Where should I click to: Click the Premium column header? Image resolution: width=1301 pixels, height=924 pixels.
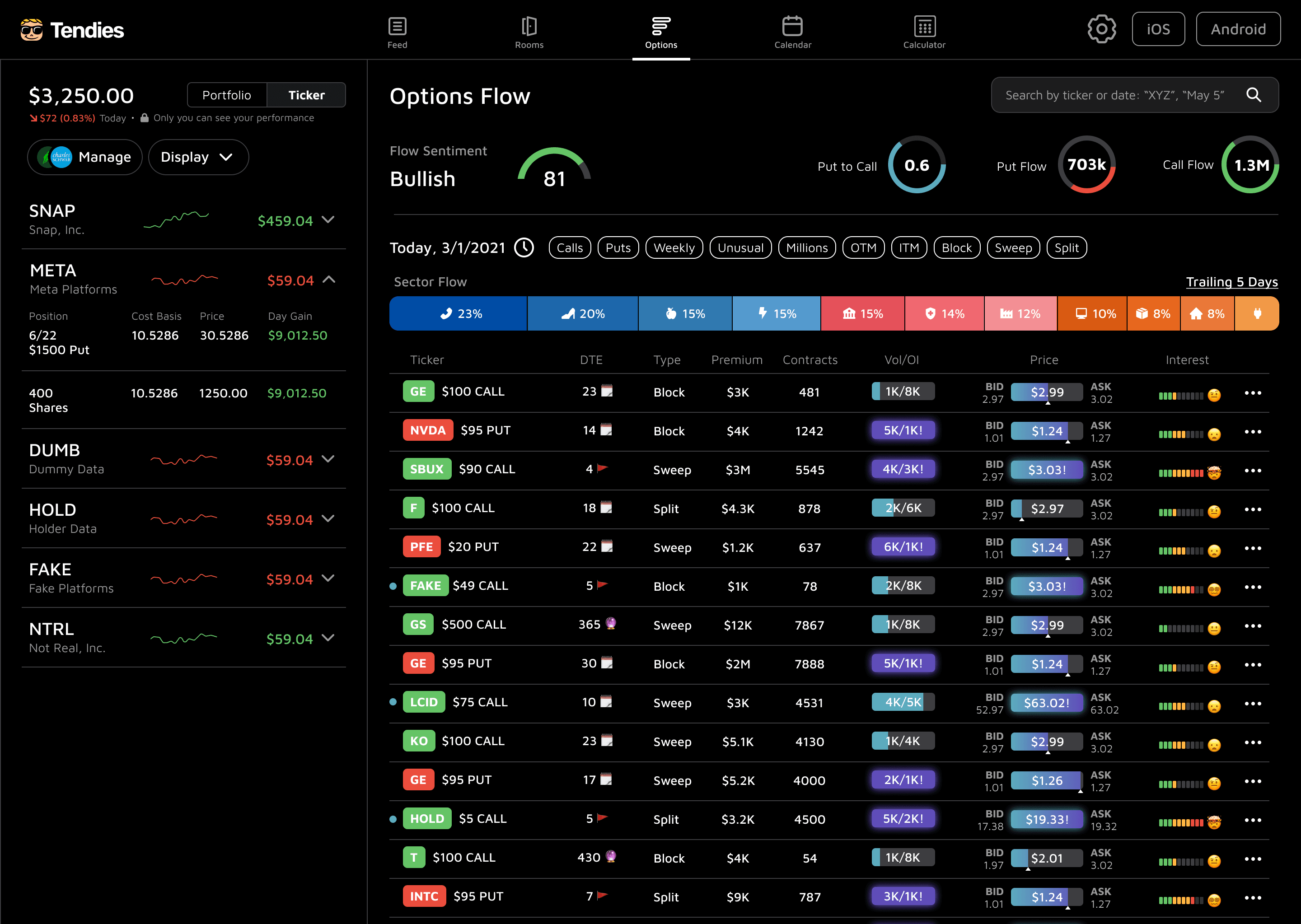(x=736, y=359)
